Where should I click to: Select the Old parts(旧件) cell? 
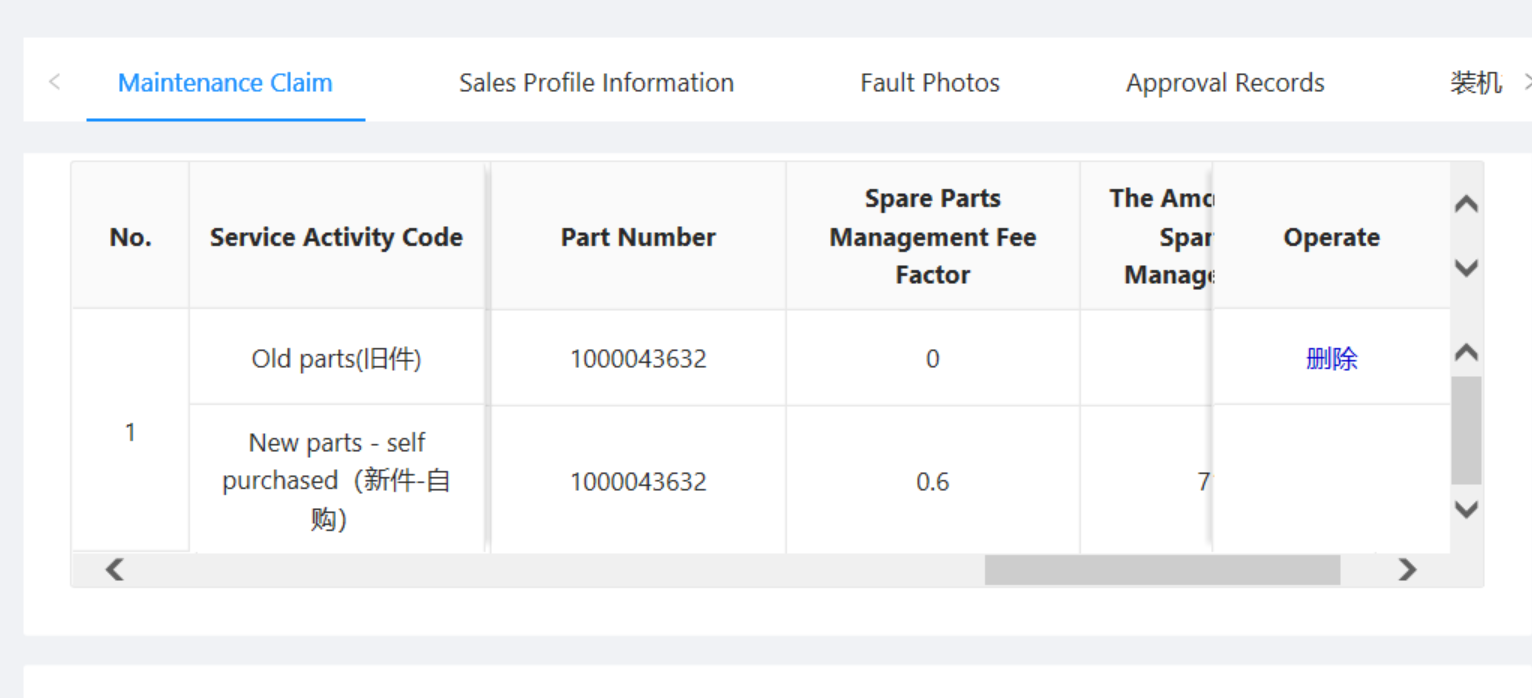pos(336,359)
